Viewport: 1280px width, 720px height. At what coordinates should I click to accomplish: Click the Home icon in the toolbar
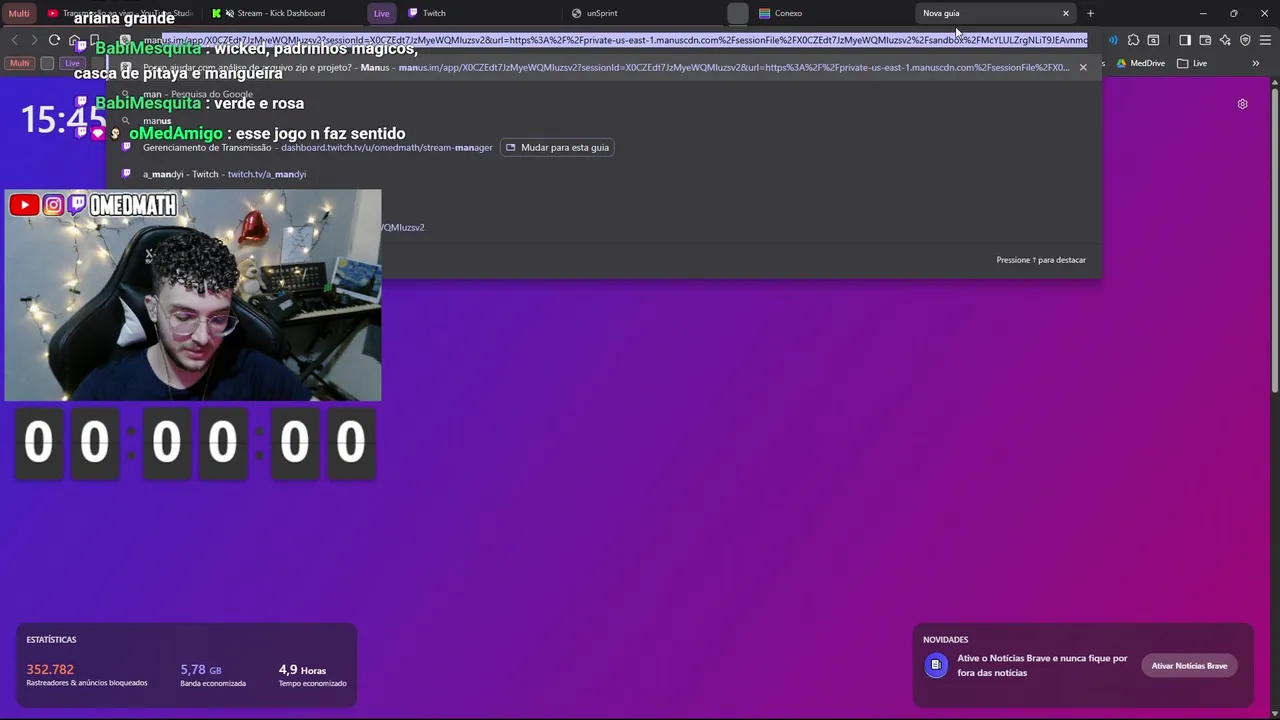click(x=75, y=41)
